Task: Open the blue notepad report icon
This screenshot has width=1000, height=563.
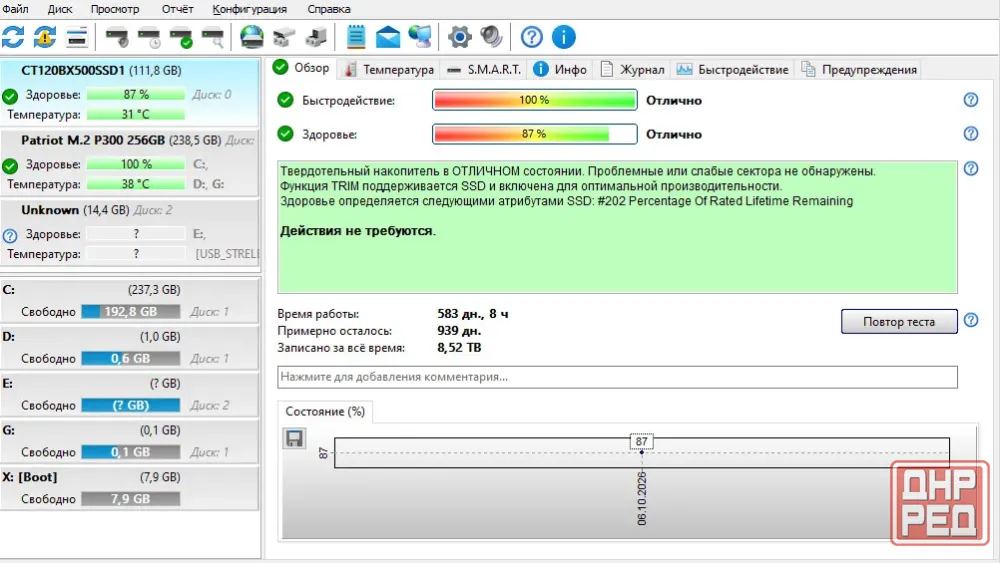Action: coord(356,37)
